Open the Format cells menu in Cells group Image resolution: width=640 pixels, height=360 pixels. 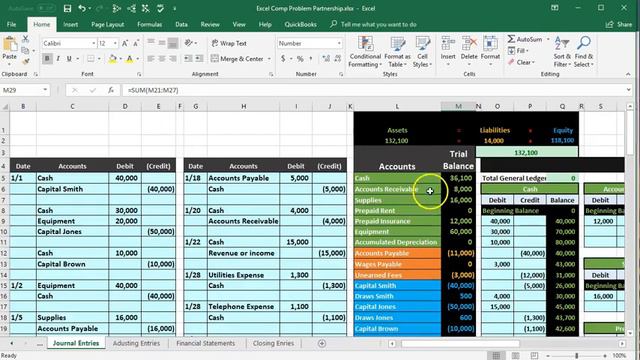(x=490, y=52)
